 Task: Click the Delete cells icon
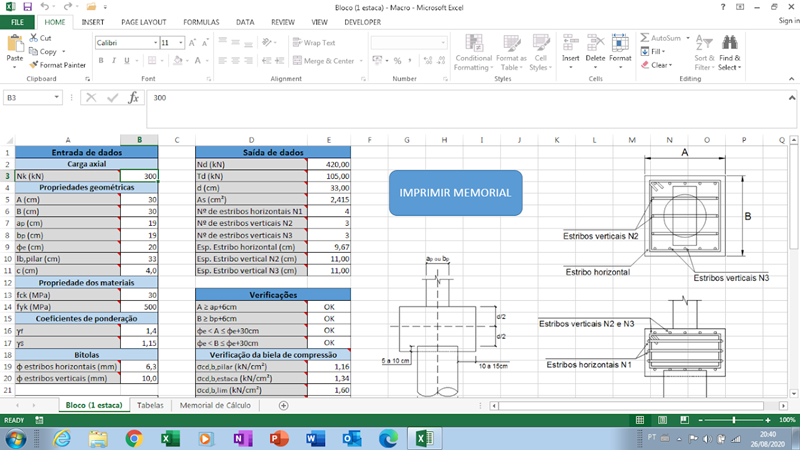(595, 43)
